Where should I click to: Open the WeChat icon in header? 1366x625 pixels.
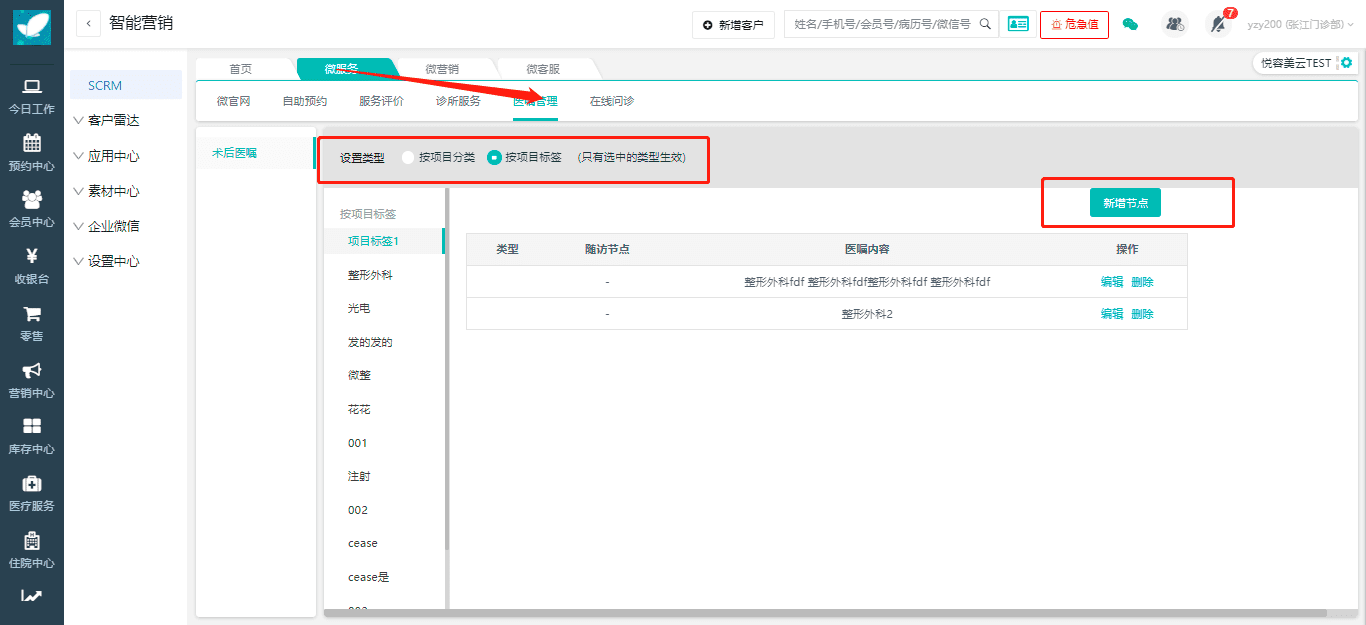click(x=1130, y=24)
